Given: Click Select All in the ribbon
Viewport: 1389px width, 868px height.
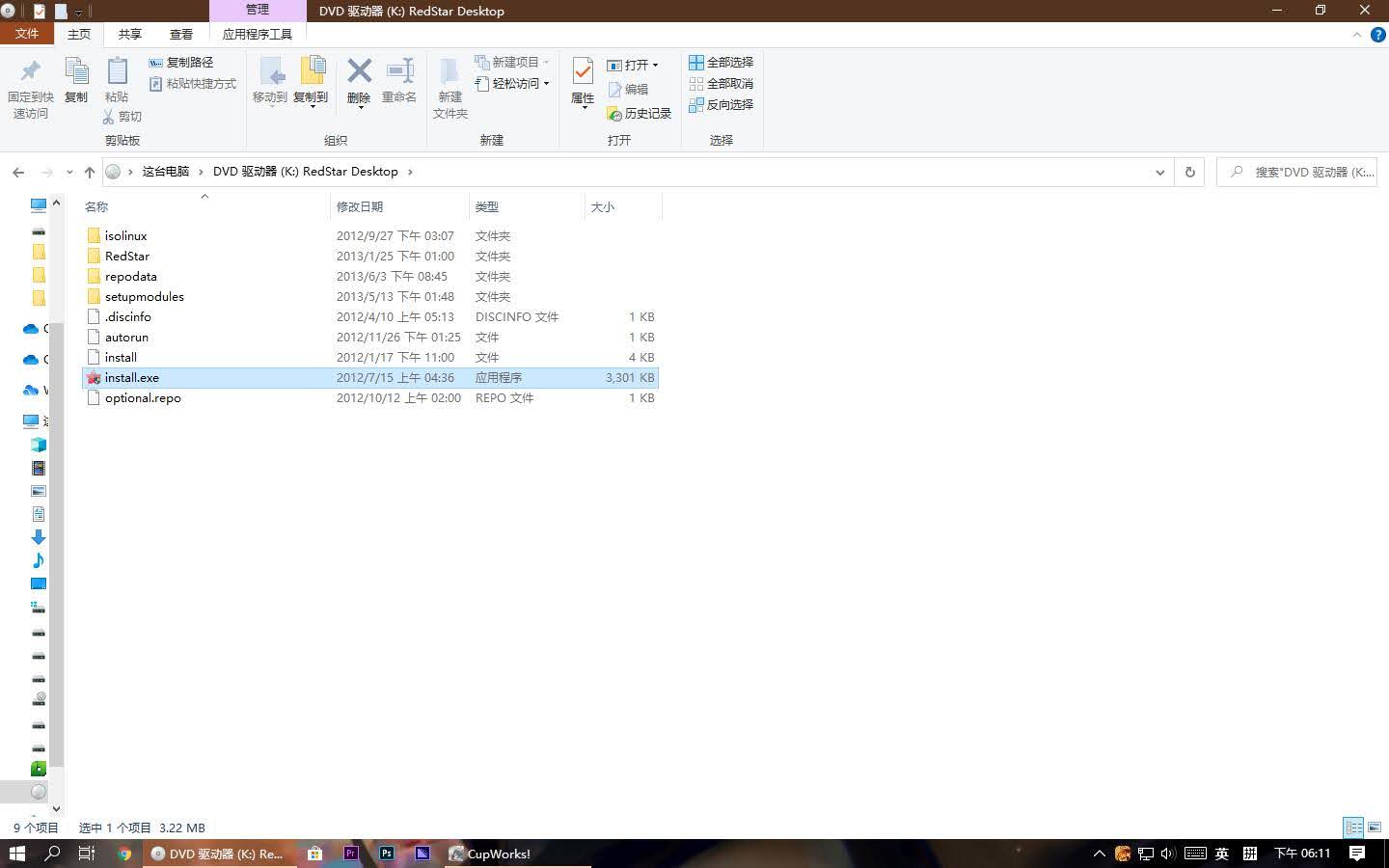Looking at the screenshot, I should (721, 63).
